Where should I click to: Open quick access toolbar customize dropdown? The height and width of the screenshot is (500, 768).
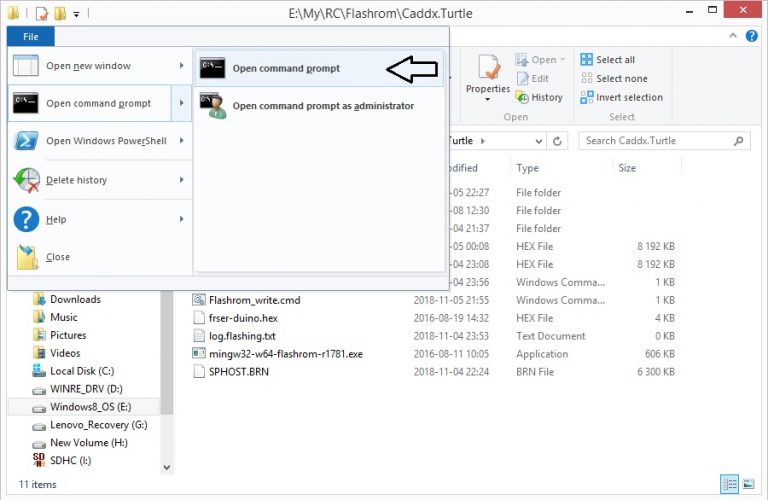pos(76,14)
